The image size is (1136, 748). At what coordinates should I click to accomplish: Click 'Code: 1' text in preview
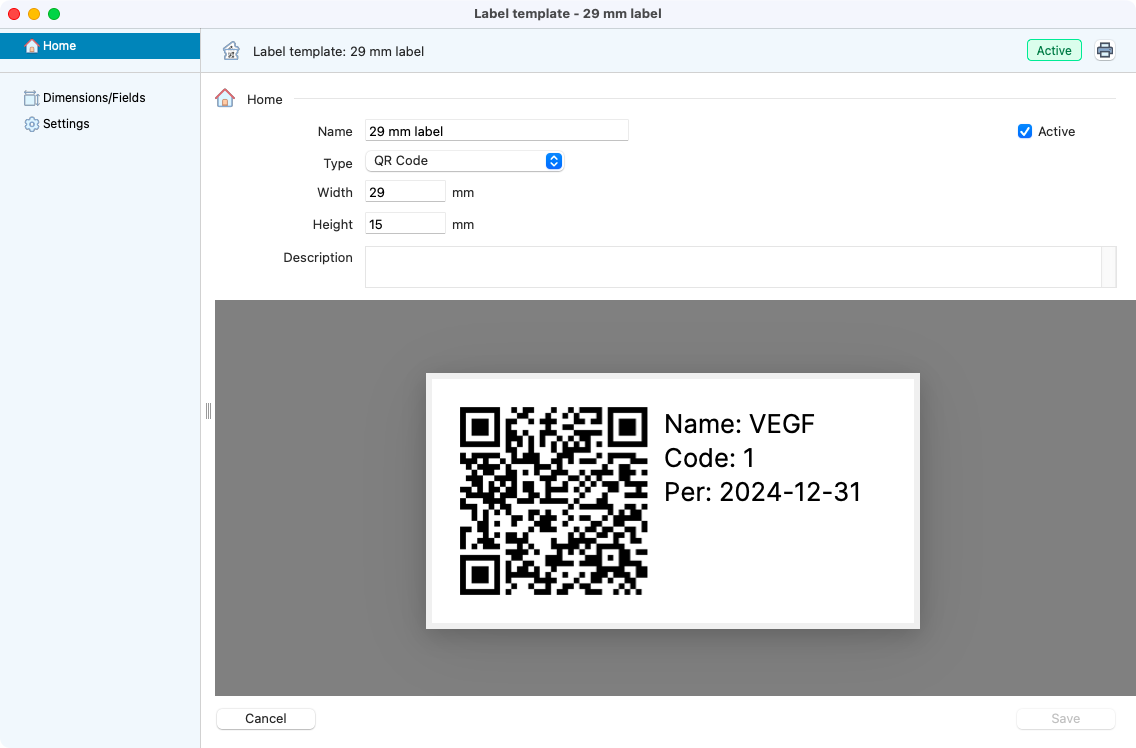pyautogui.click(x=709, y=458)
